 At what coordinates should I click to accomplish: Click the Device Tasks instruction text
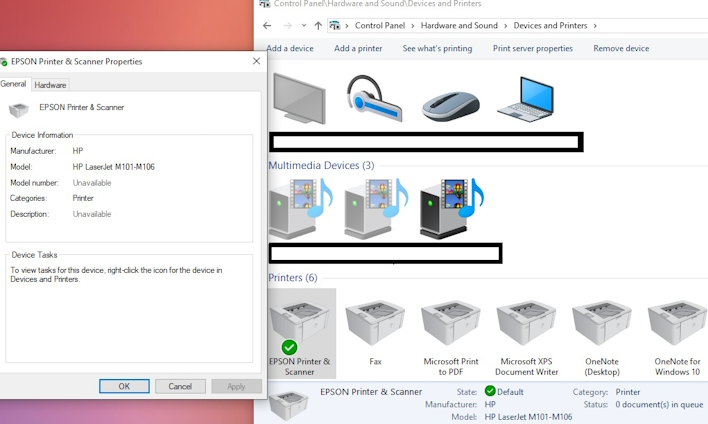coord(116,275)
